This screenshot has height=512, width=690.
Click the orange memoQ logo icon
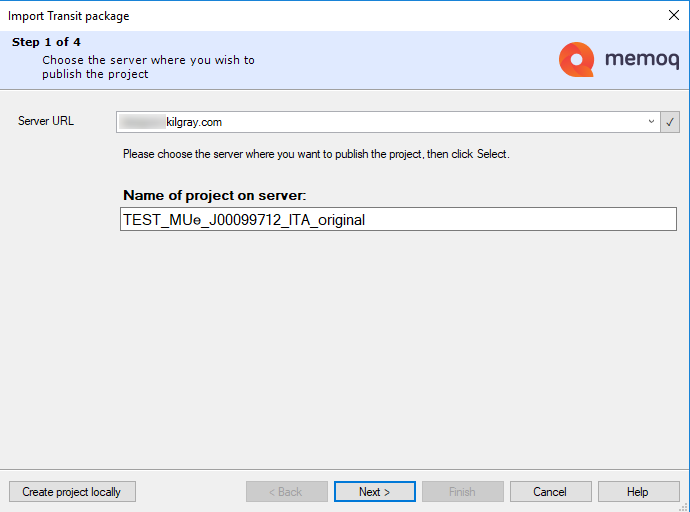click(x=577, y=60)
